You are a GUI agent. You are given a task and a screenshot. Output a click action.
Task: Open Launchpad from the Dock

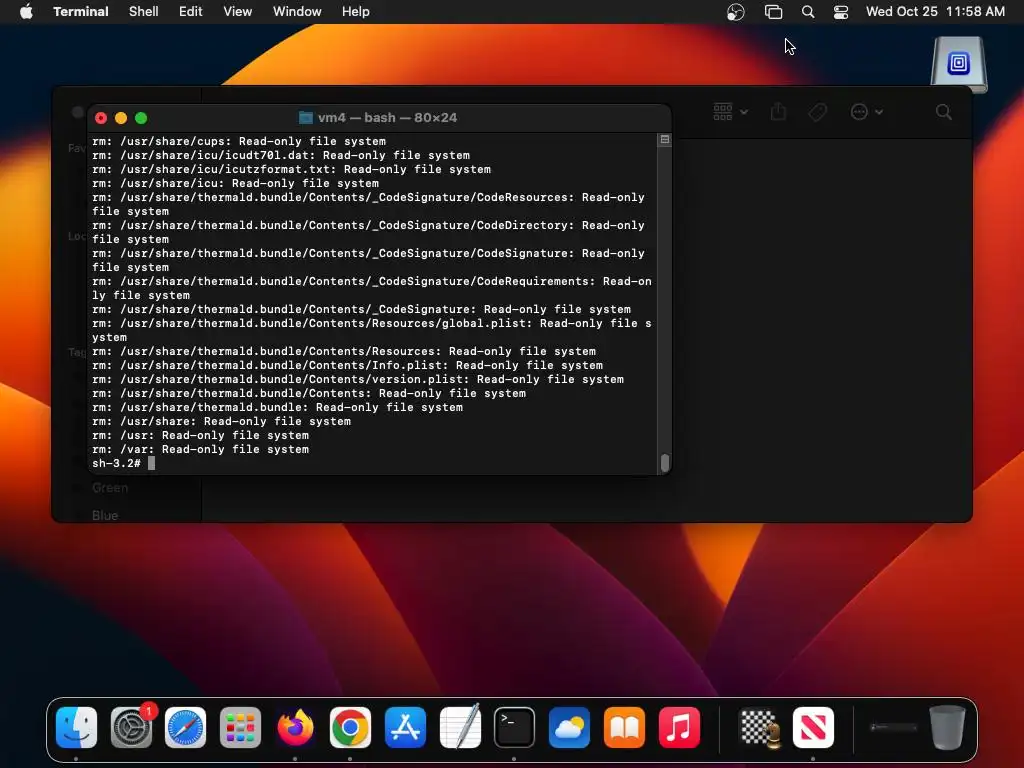point(240,728)
